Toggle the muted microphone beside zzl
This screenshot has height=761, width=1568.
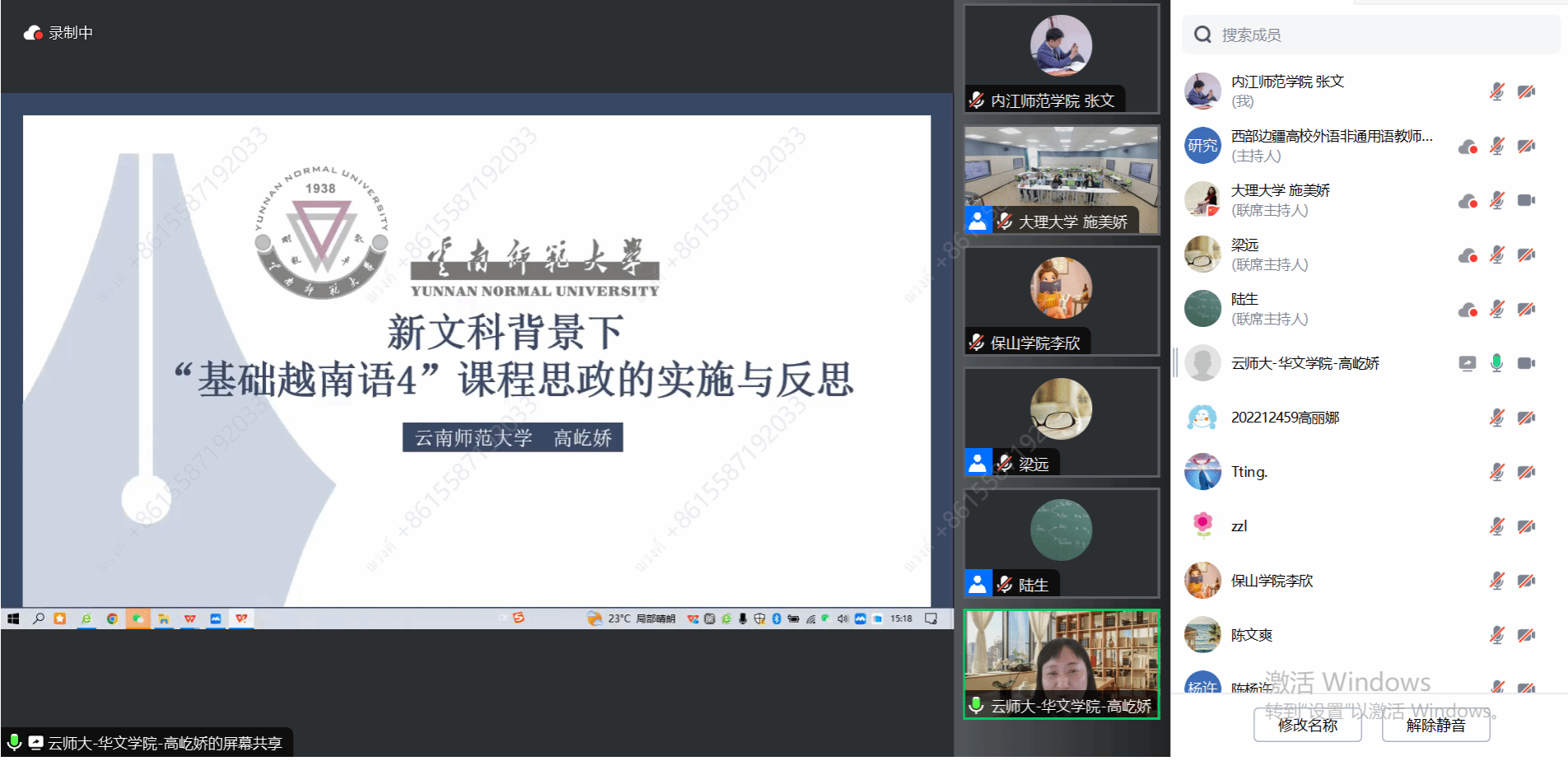(1496, 526)
